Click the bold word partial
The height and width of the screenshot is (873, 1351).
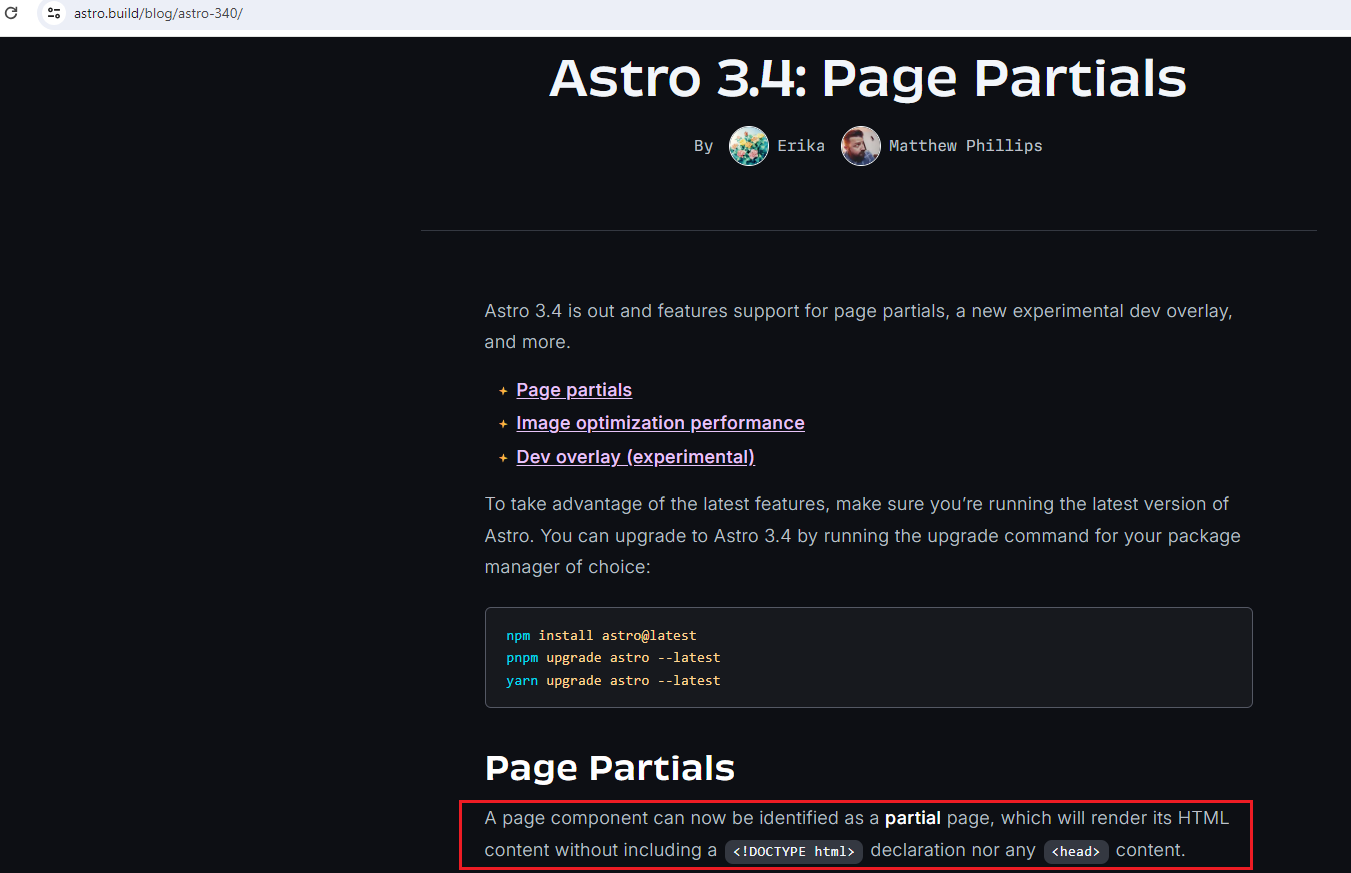pos(913,818)
